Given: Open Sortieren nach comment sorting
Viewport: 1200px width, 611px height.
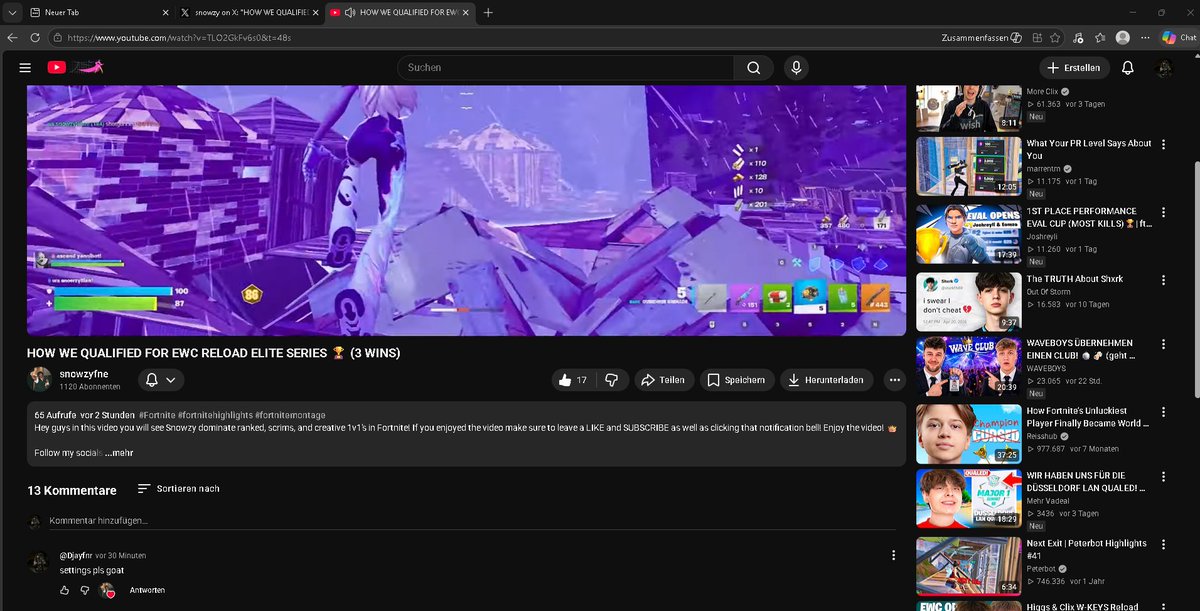Looking at the screenshot, I should click(x=178, y=489).
